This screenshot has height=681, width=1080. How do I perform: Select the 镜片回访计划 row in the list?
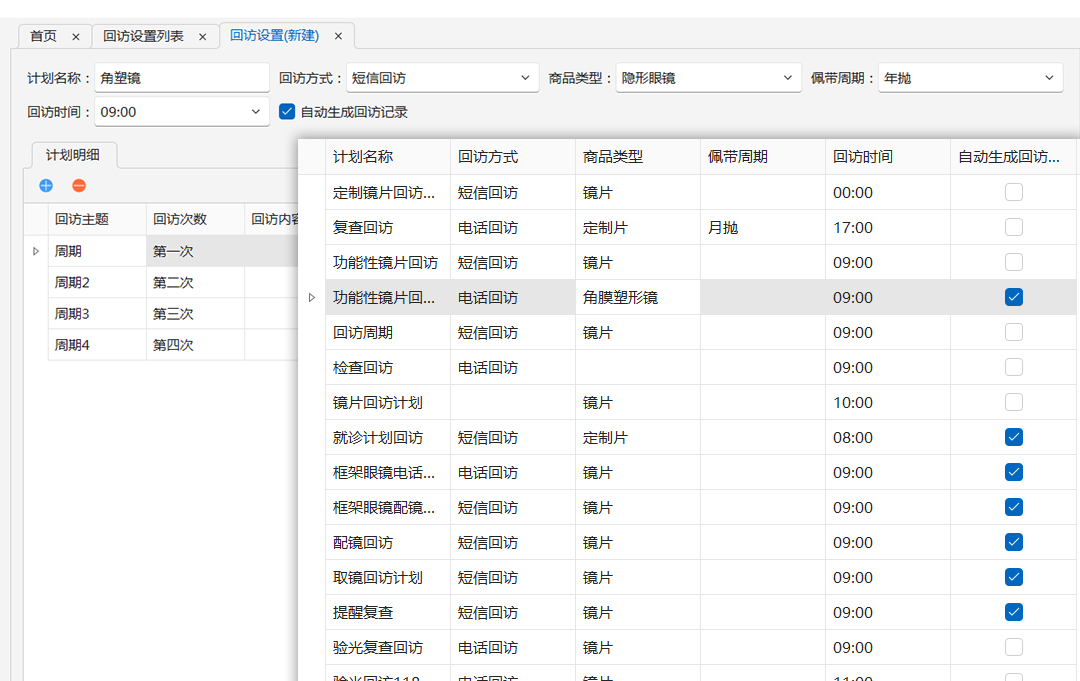coord(380,402)
